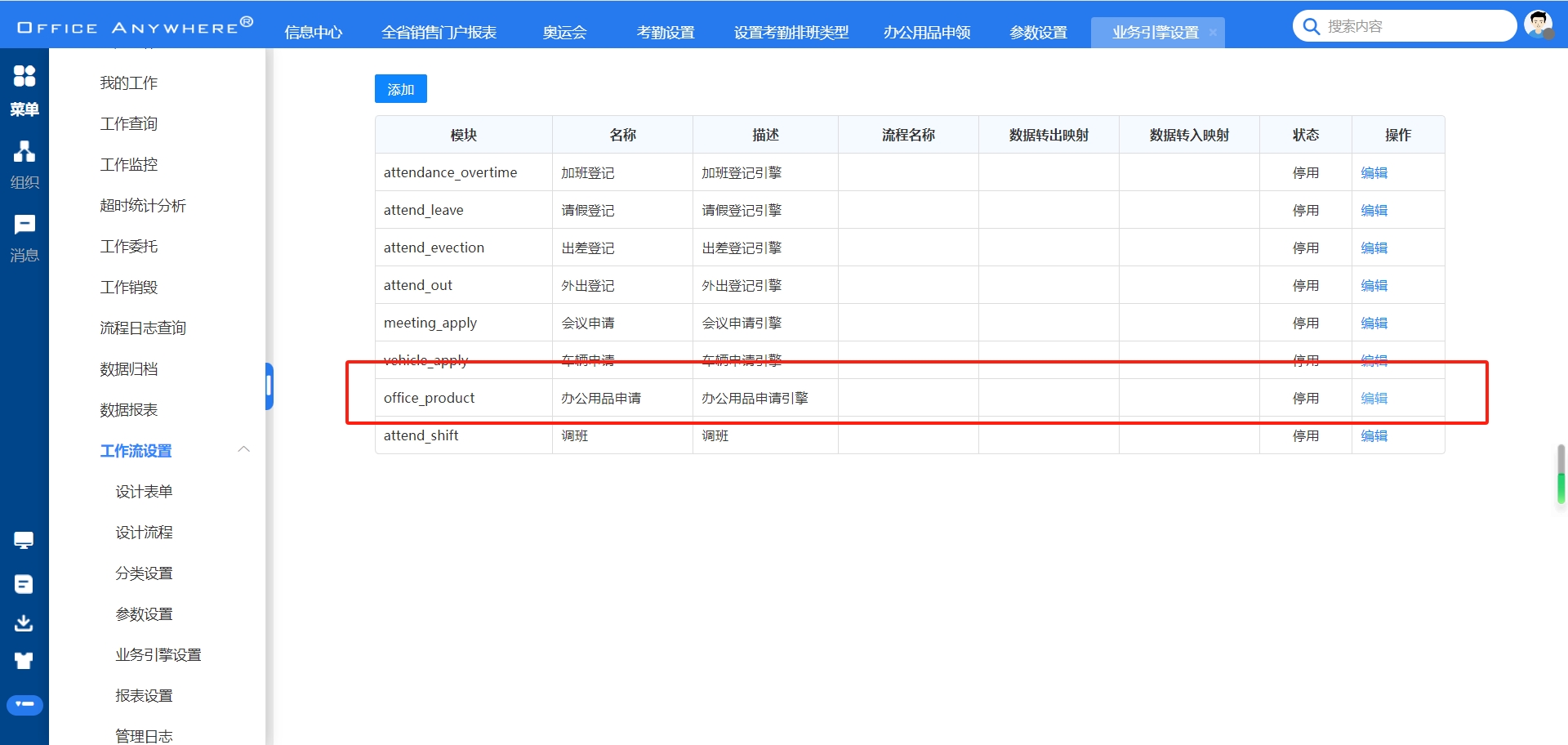Viewport: 1568px width, 745px height.
Task: Open the 组织 organization icon
Action: coord(24,151)
